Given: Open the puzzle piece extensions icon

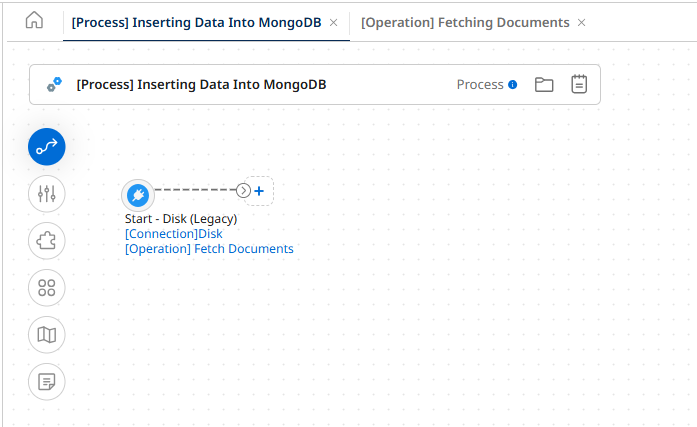Looking at the screenshot, I should click(x=47, y=241).
